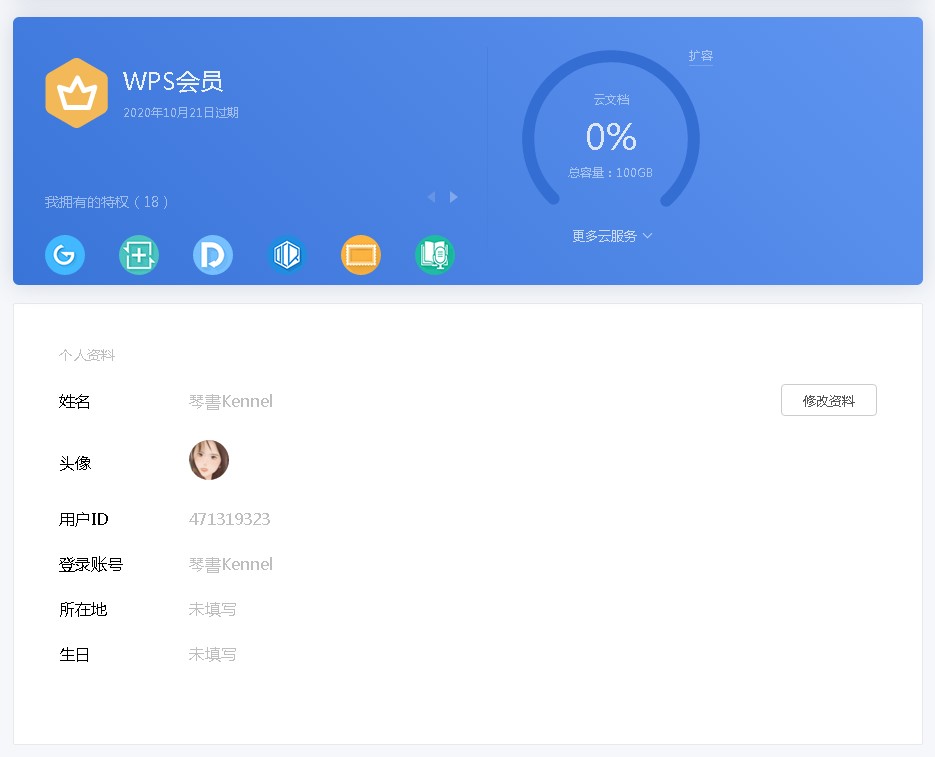Click the 姓名 value 琴書Kennel
The width and height of the screenshot is (935, 757).
[x=231, y=401]
